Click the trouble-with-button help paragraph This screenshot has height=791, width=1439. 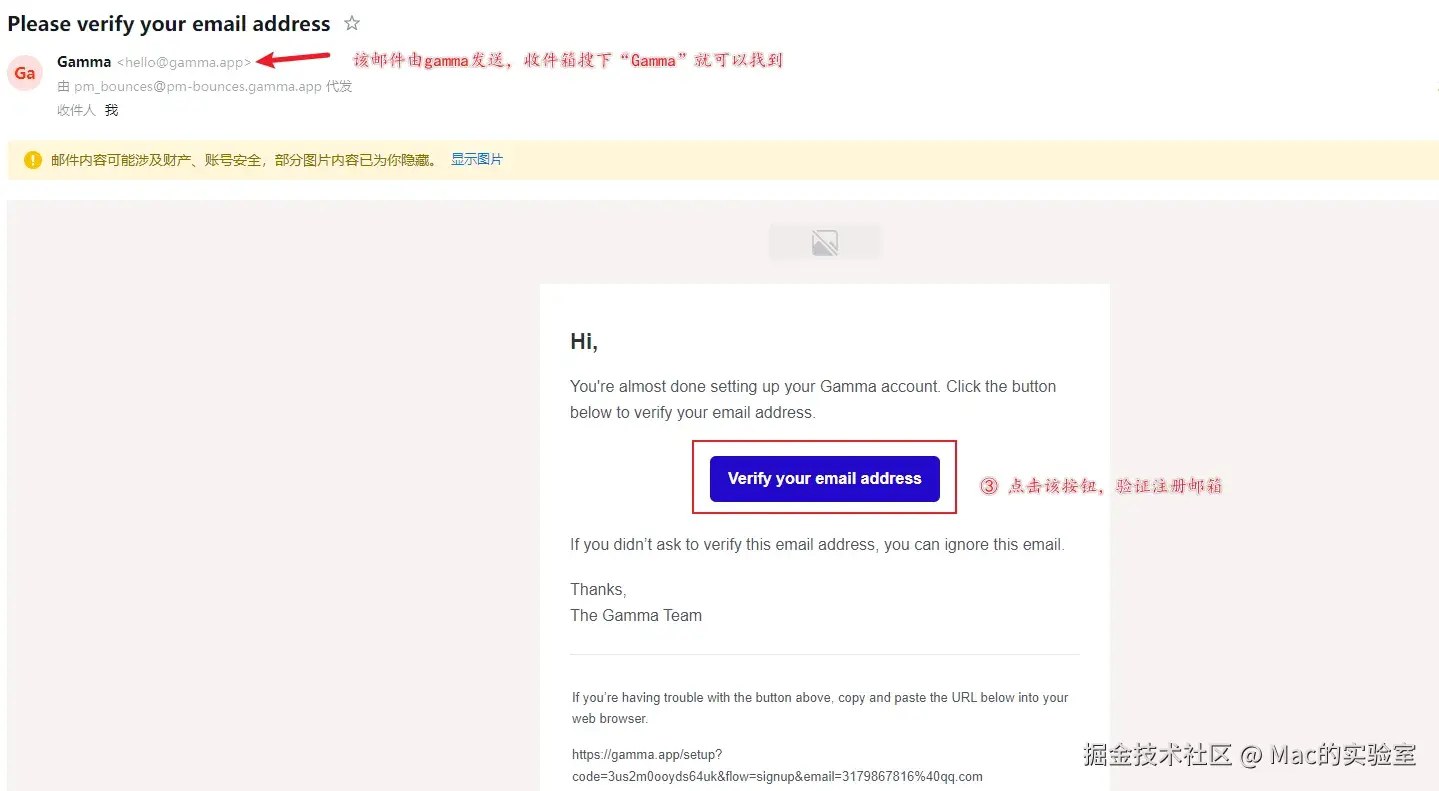820,708
